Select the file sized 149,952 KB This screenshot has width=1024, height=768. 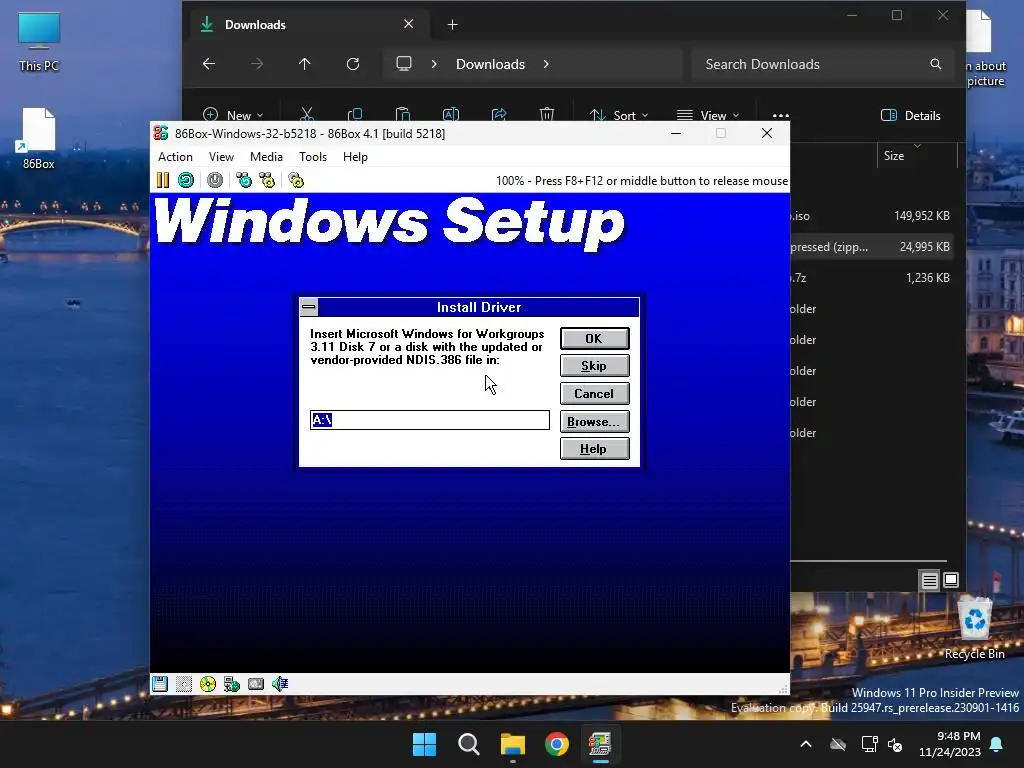click(871, 216)
